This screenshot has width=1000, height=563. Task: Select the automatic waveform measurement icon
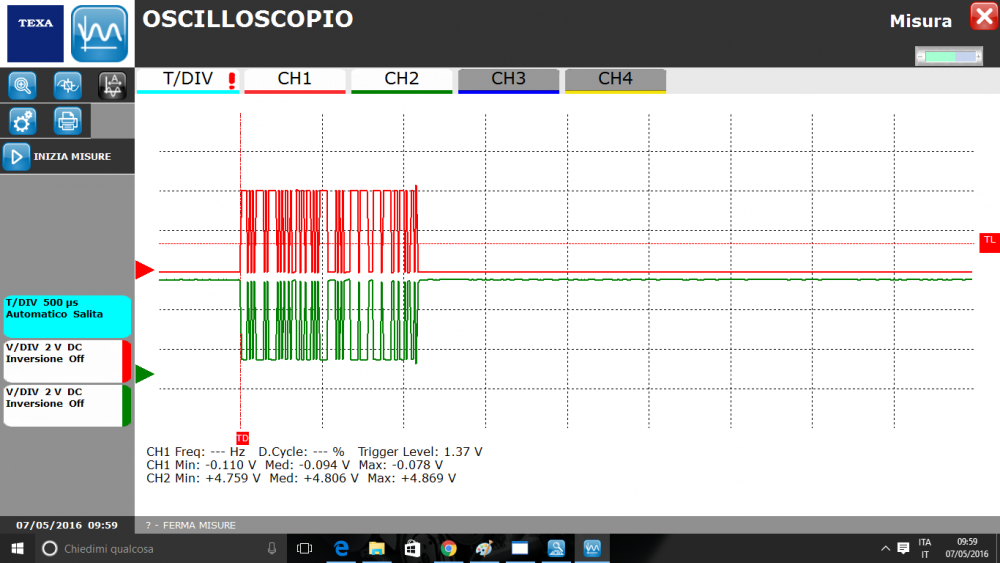pyautogui.click(x=112, y=85)
